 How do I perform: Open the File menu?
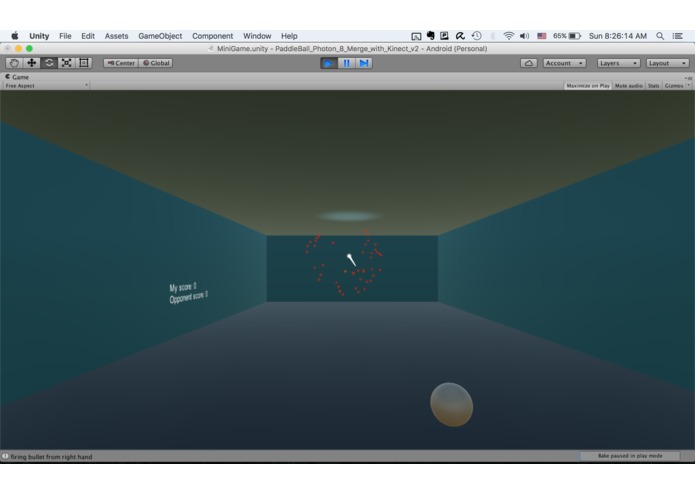pos(65,36)
